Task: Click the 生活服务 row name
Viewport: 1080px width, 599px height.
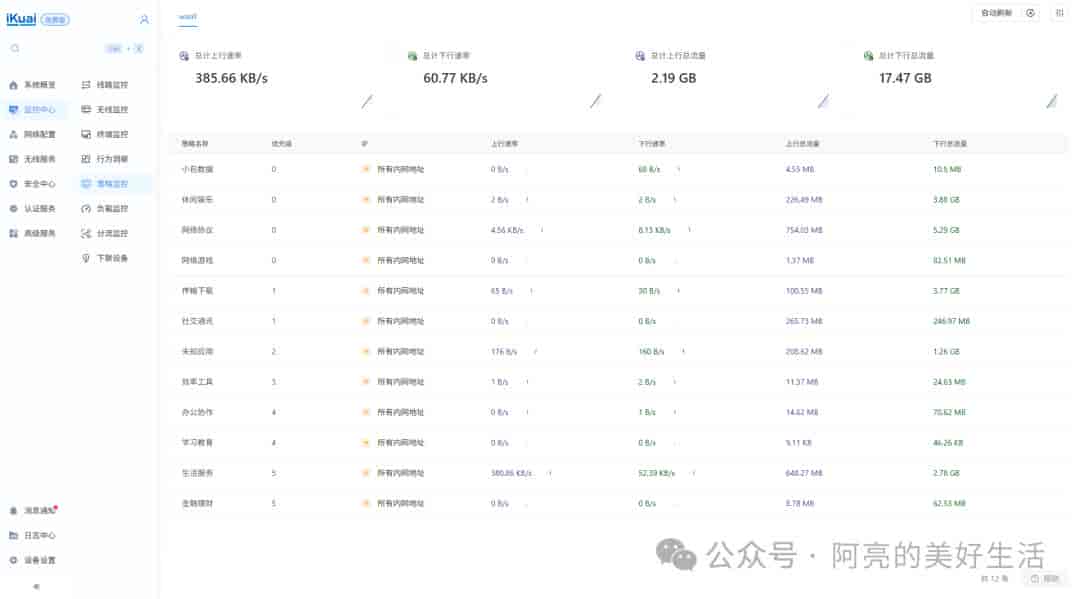Action: coord(197,473)
